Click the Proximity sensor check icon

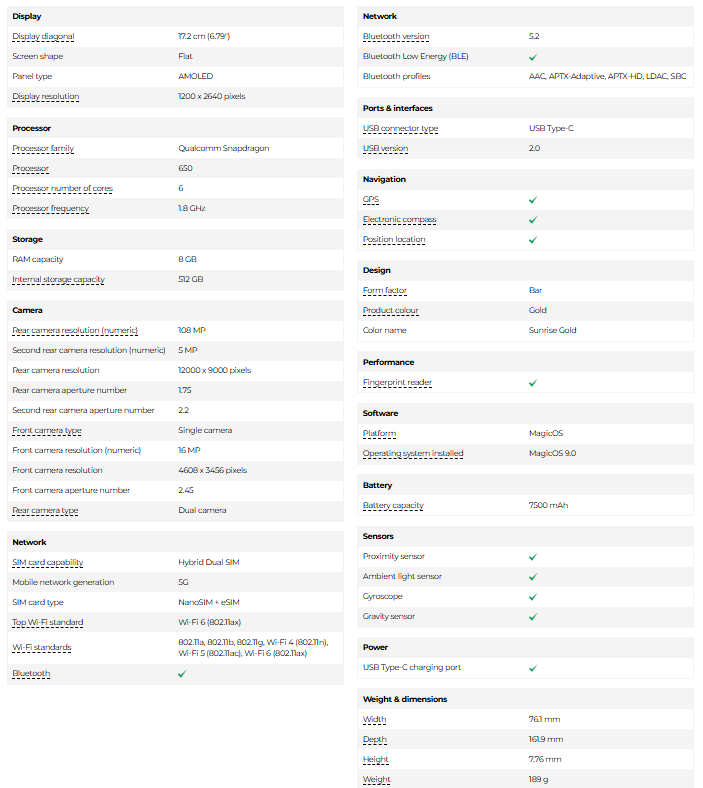point(533,557)
